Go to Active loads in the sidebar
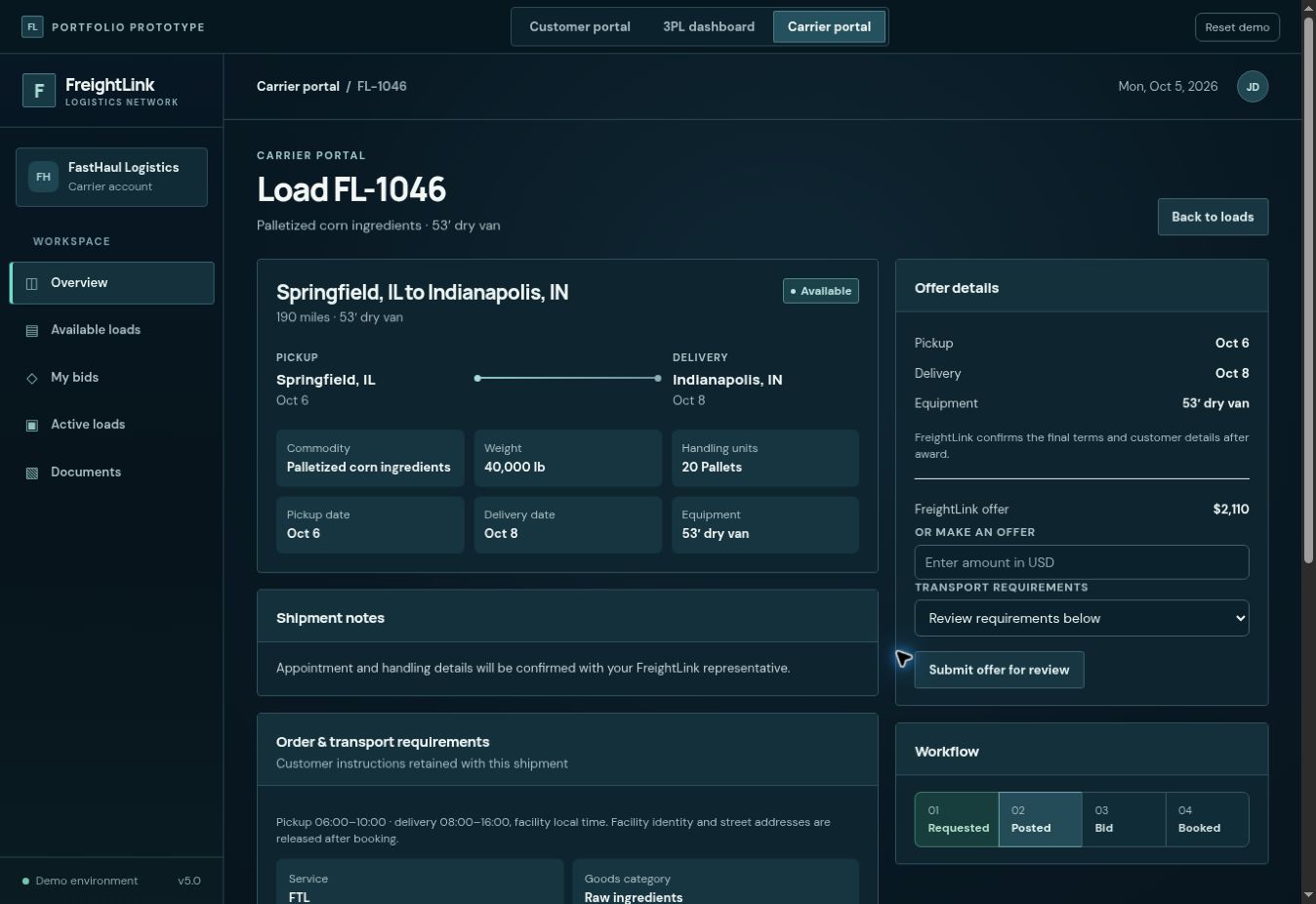1316x904 pixels. click(x=112, y=425)
